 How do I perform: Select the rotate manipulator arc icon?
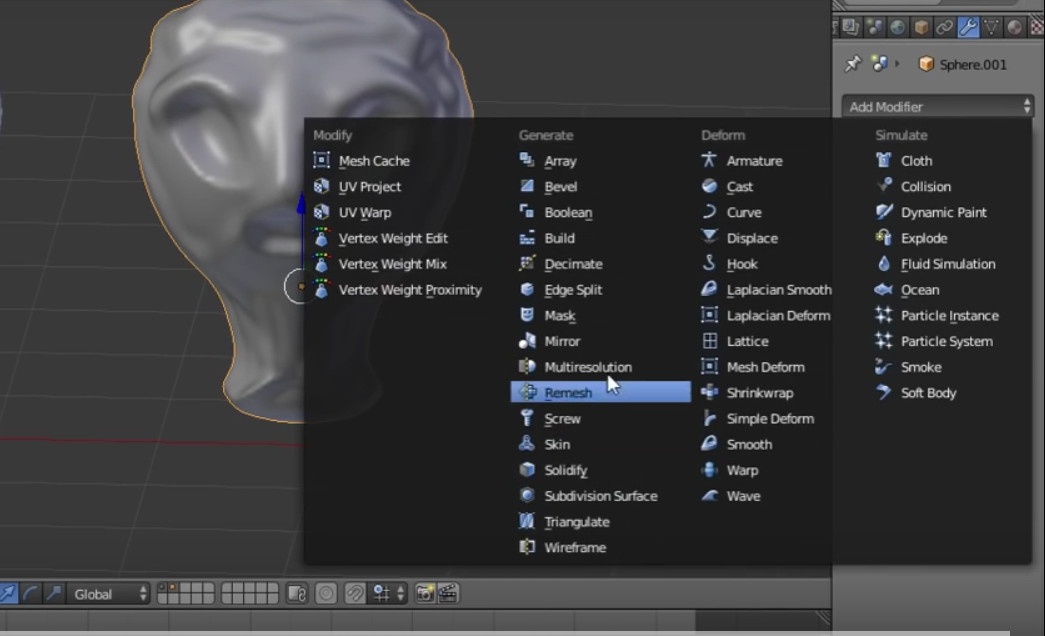click(31, 594)
